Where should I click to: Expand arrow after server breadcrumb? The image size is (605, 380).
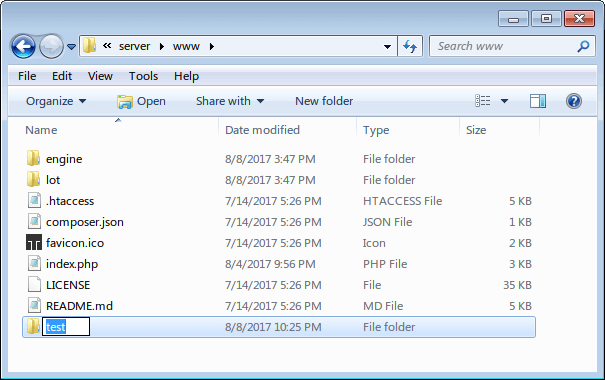pos(162,47)
